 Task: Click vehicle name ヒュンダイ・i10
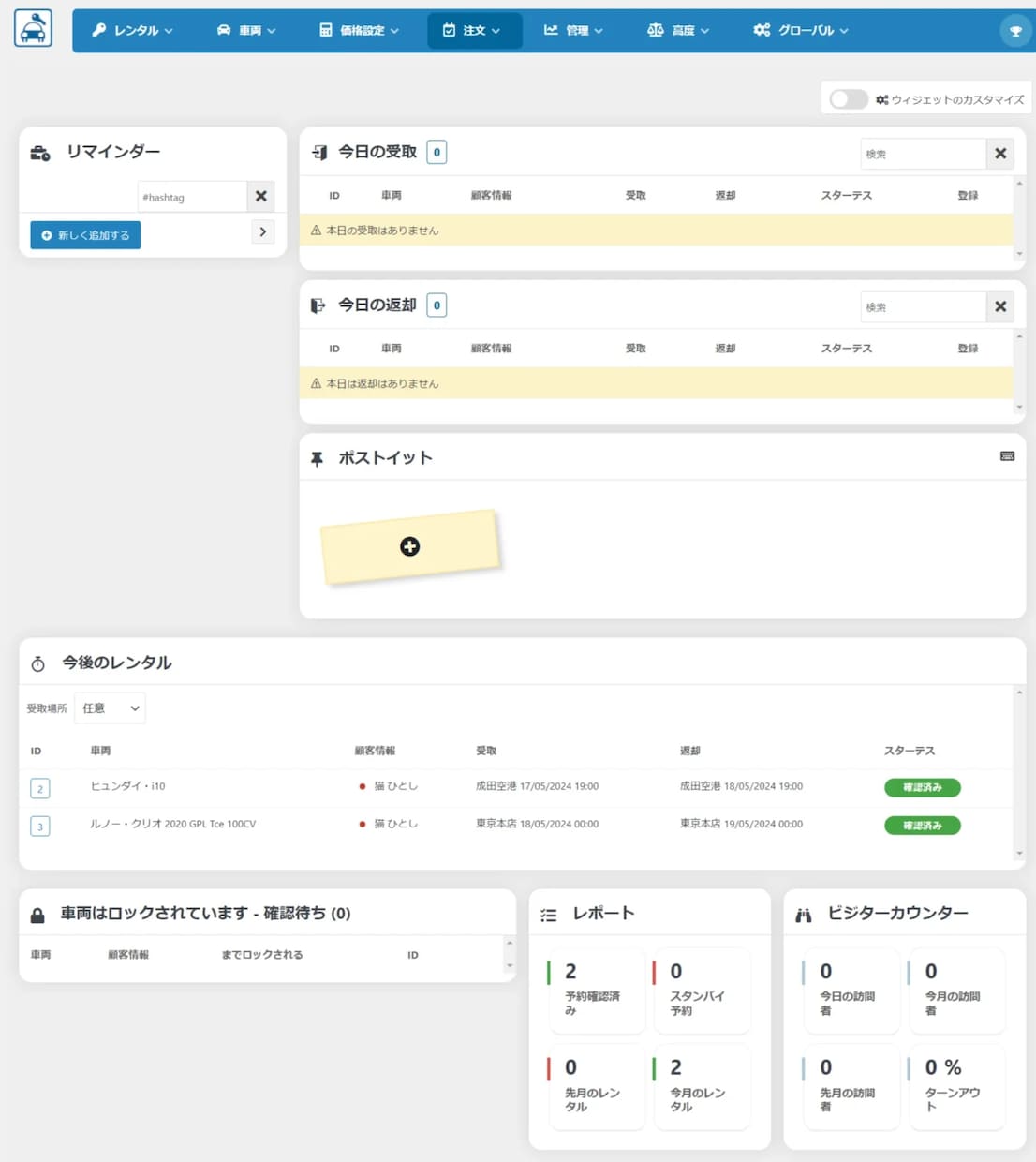point(127,786)
